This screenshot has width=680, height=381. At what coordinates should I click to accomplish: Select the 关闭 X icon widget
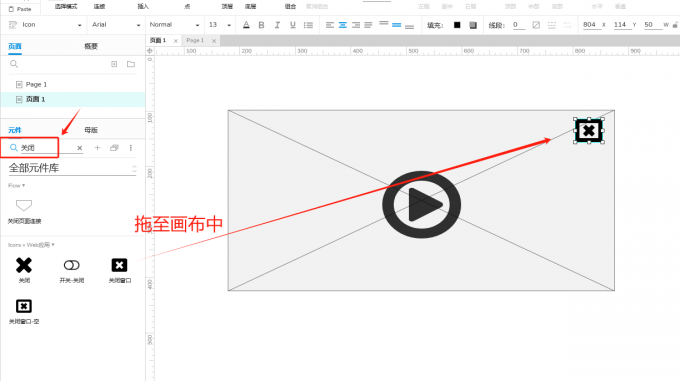pos(24,270)
